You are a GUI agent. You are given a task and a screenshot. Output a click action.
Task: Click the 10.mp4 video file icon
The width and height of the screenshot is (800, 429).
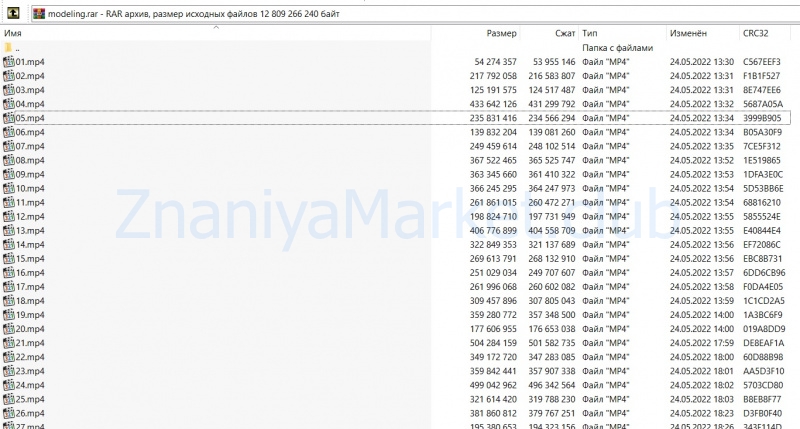point(9,188)
